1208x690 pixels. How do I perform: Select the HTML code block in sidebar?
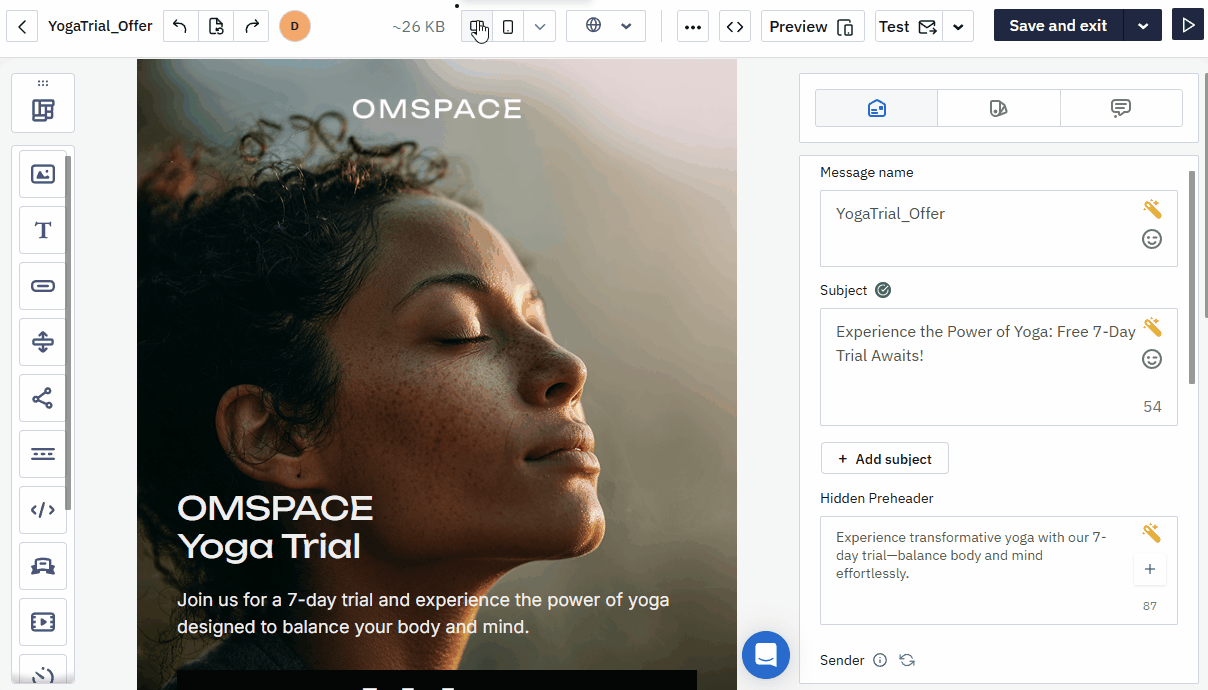pos(43,510)
